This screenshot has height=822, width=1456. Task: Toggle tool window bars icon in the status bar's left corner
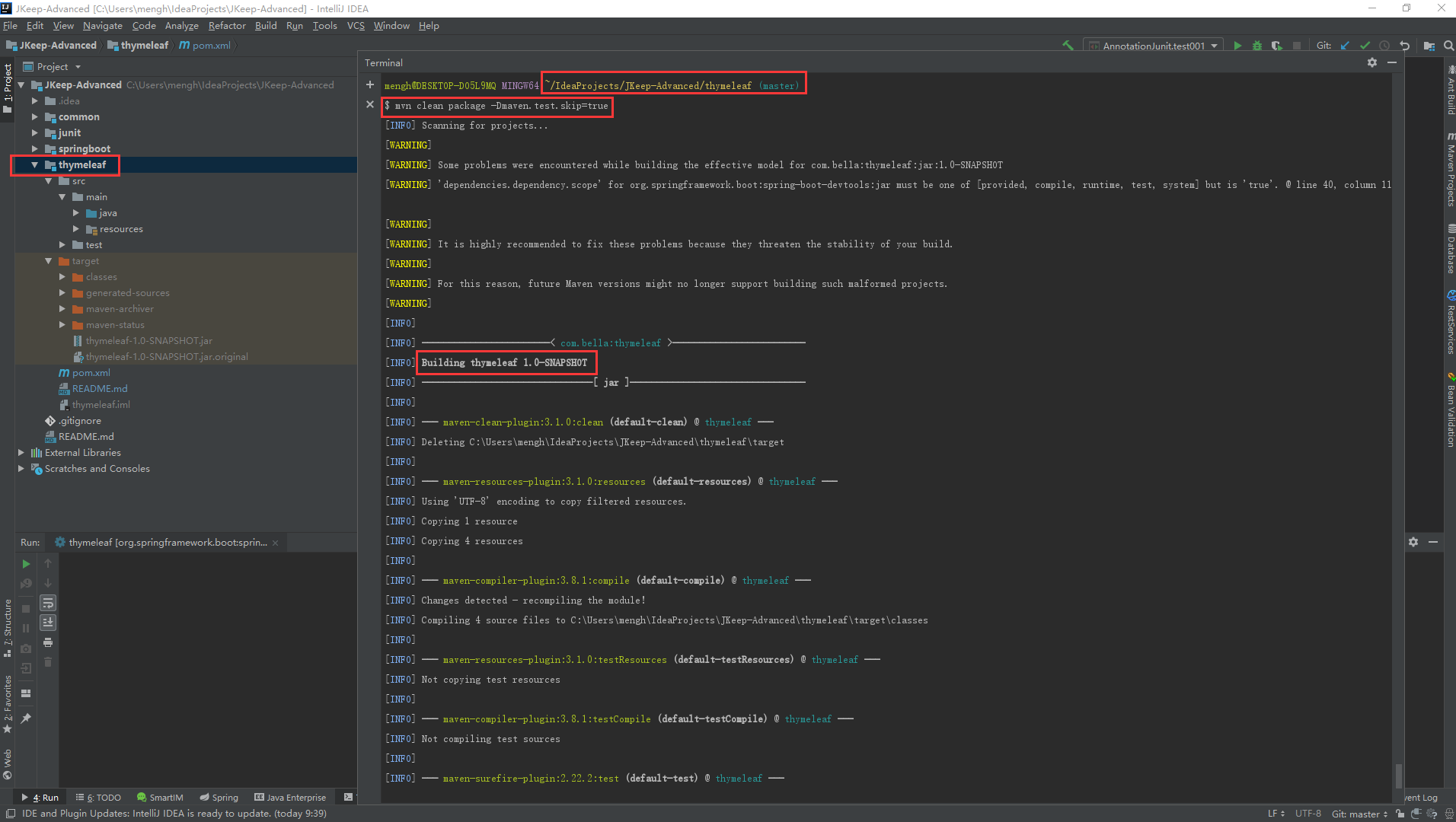11,814
